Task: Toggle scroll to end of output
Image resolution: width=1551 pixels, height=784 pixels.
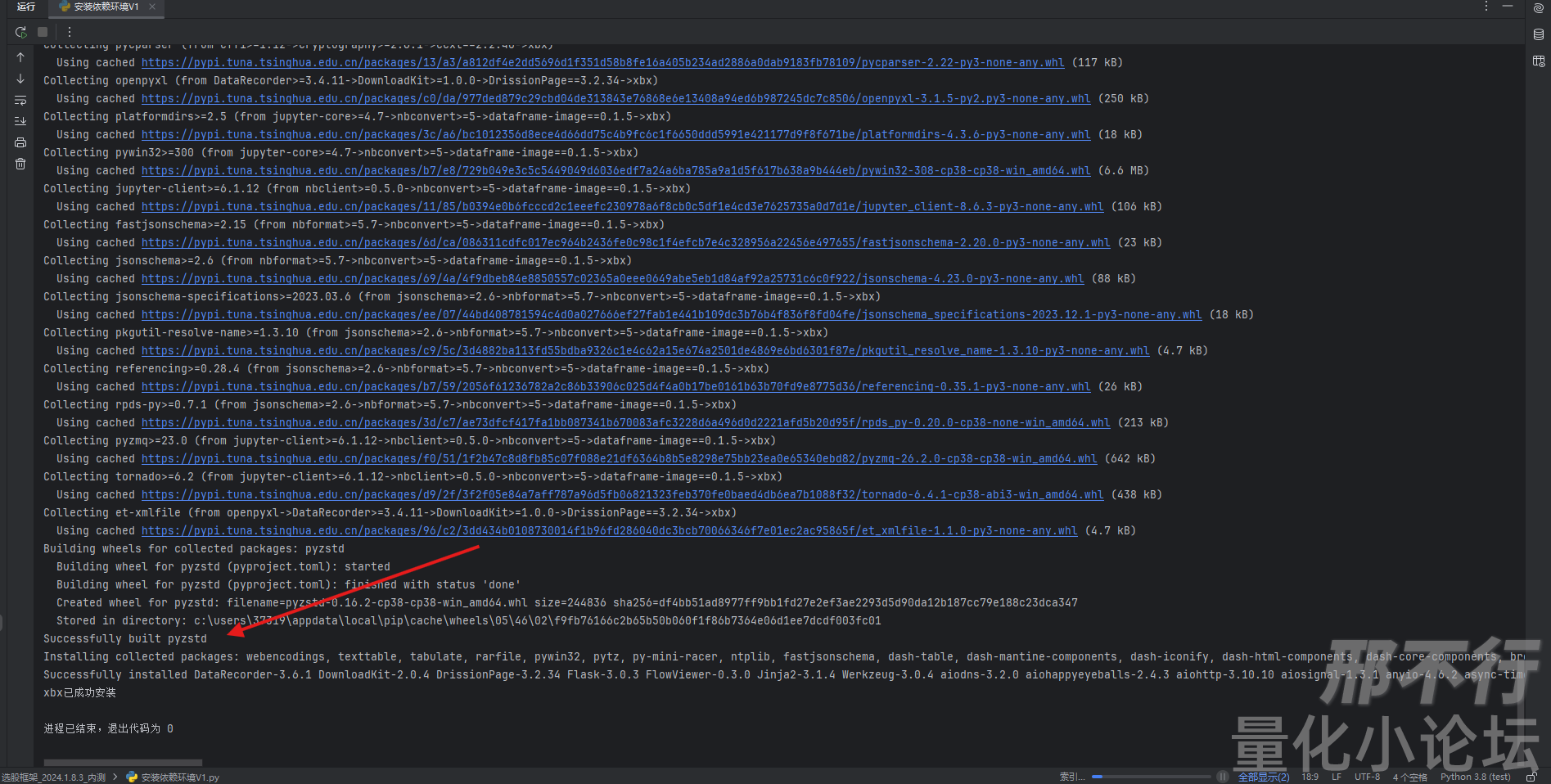Action: coord(20,121)
